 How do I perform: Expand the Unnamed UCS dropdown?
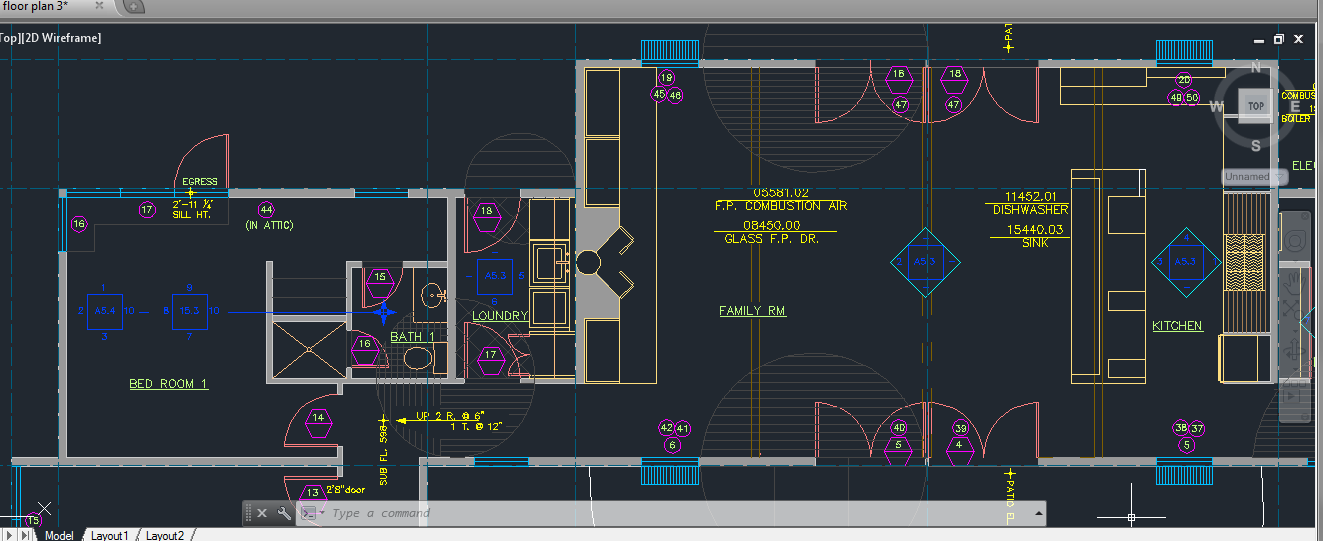1254,177
